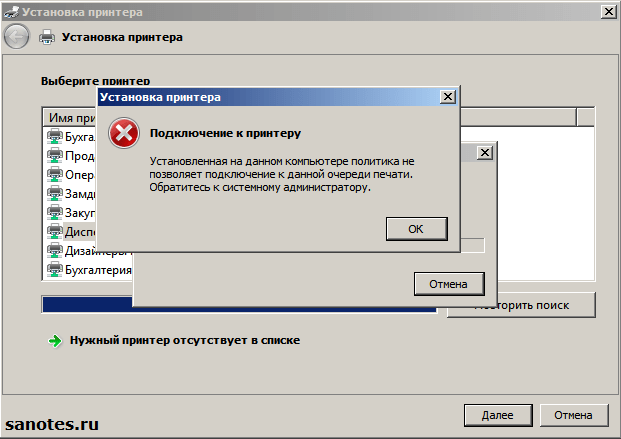Screen dimensions: 621x439
Task: Click the printer icon in the first list row
Action: coord(55,136)
